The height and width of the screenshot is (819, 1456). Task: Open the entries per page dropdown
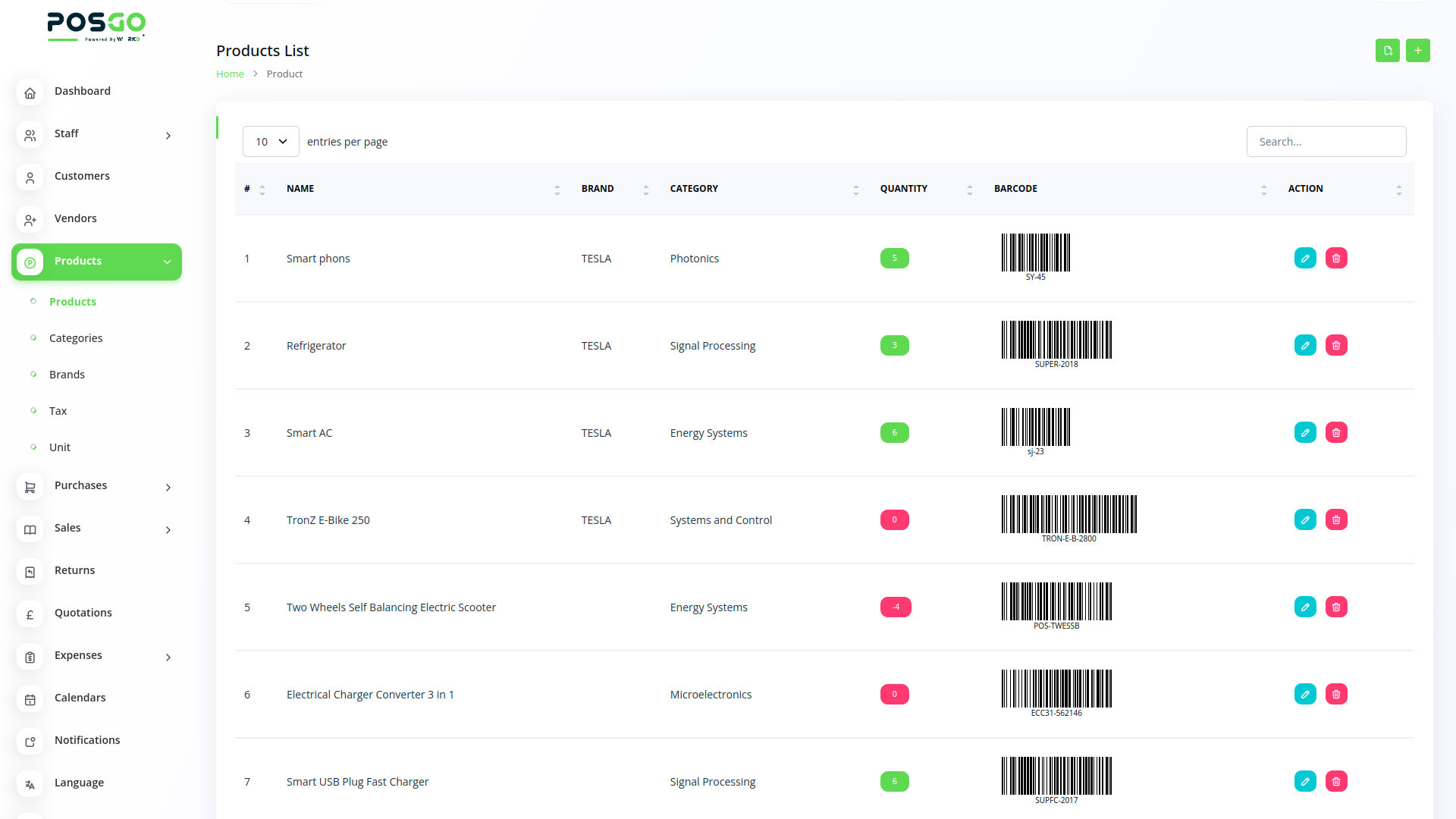[271, 142]
